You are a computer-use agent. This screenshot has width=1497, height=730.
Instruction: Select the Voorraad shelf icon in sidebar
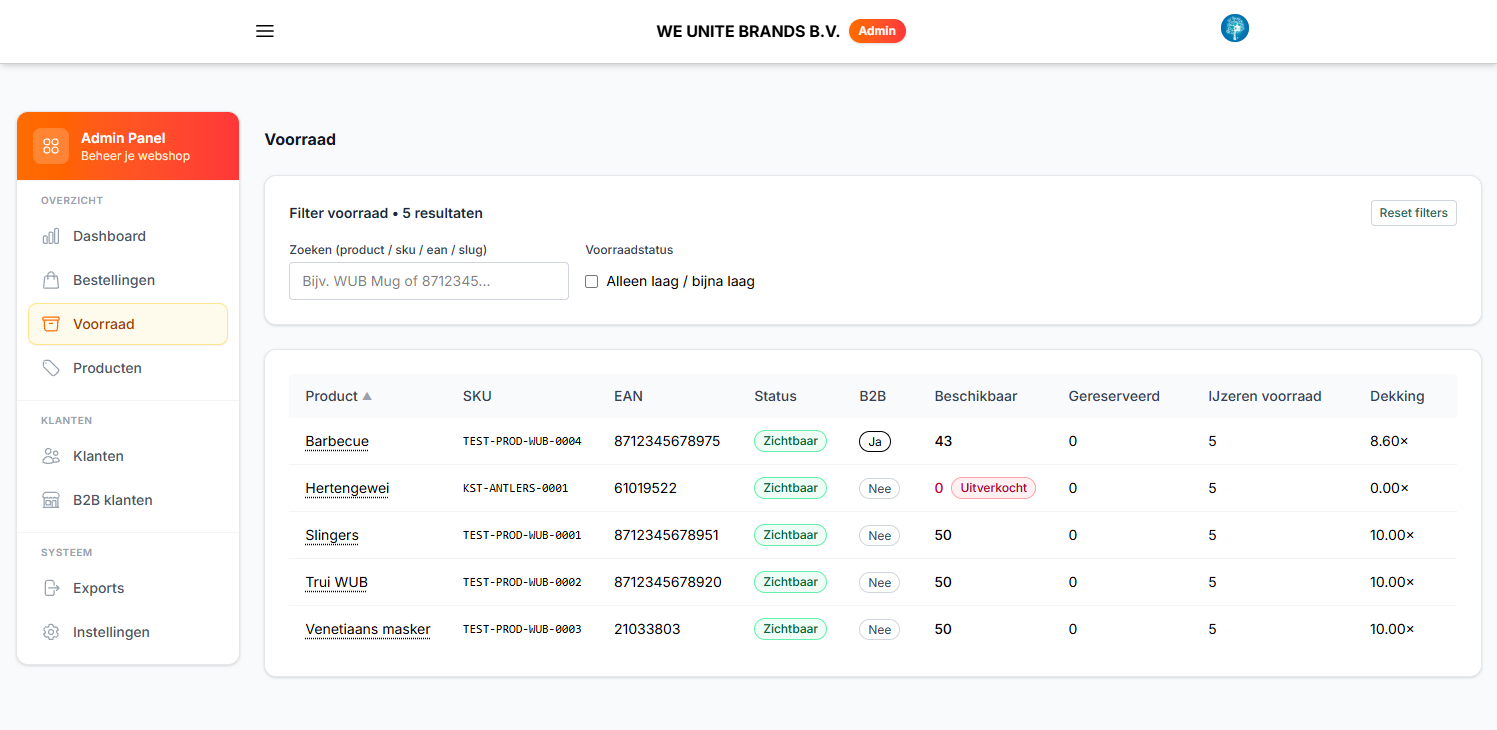coord(50,324)
